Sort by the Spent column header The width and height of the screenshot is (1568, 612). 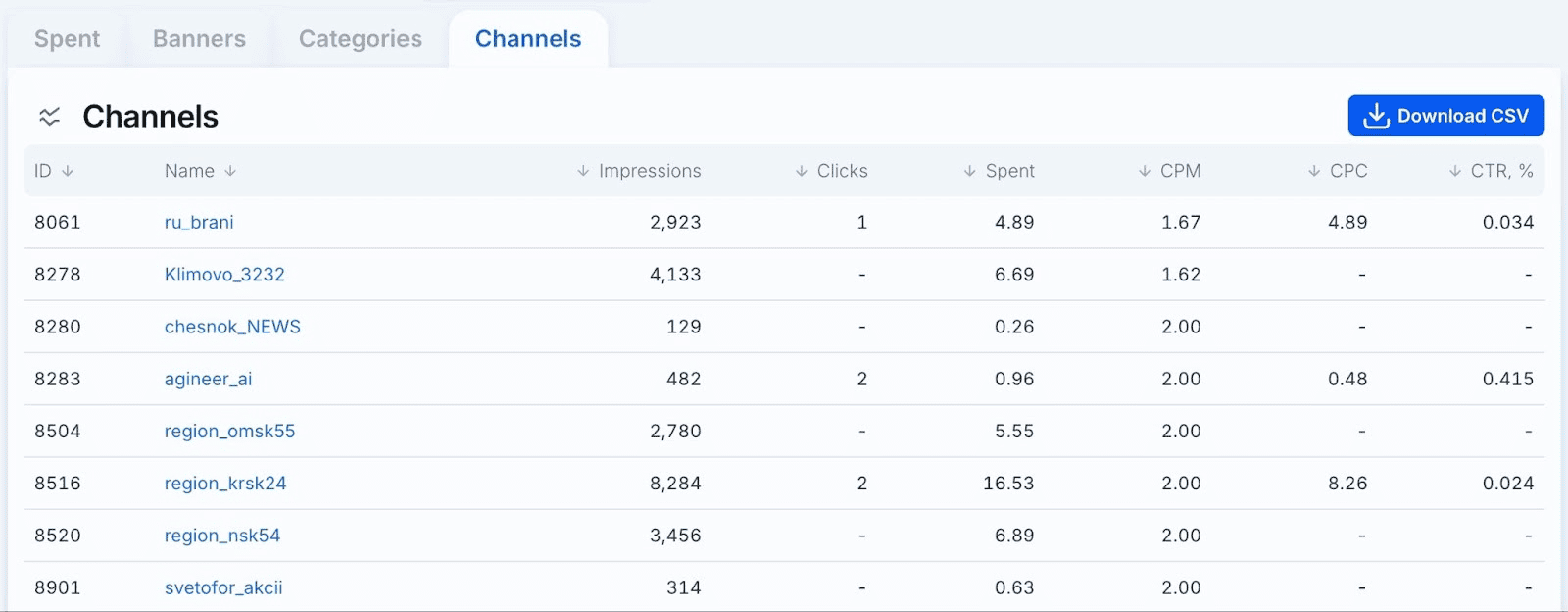tap(999, 171)
